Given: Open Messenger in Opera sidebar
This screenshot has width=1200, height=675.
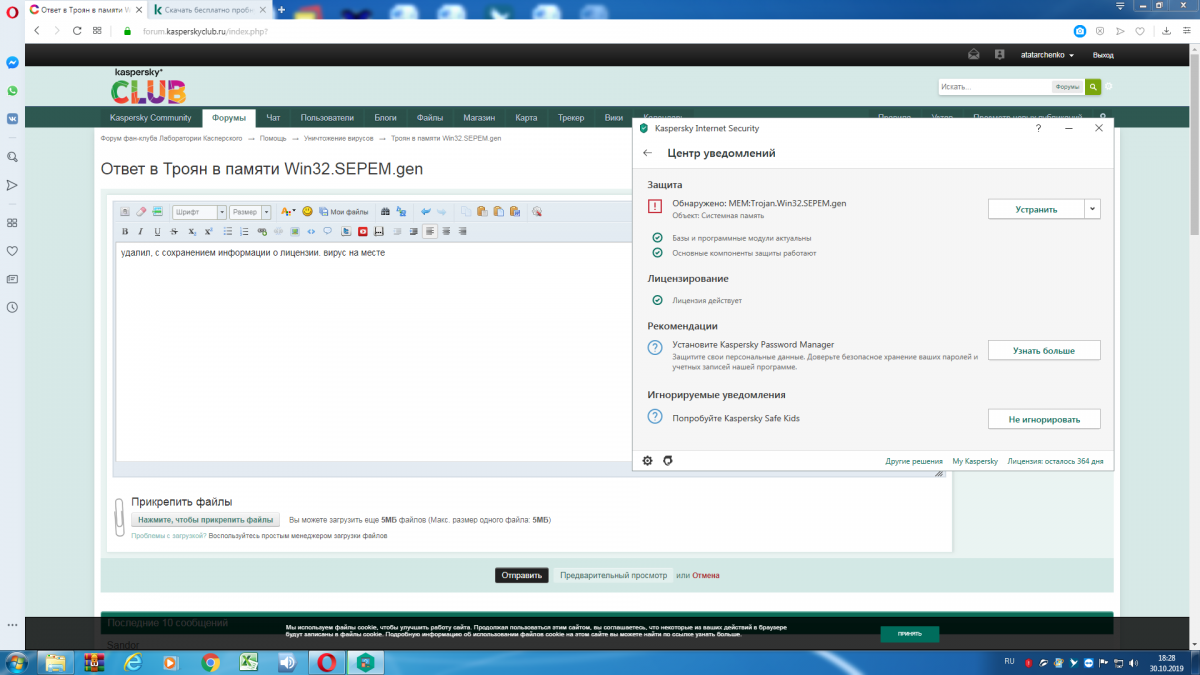Looking at the screenshot, I should (12, 62).
